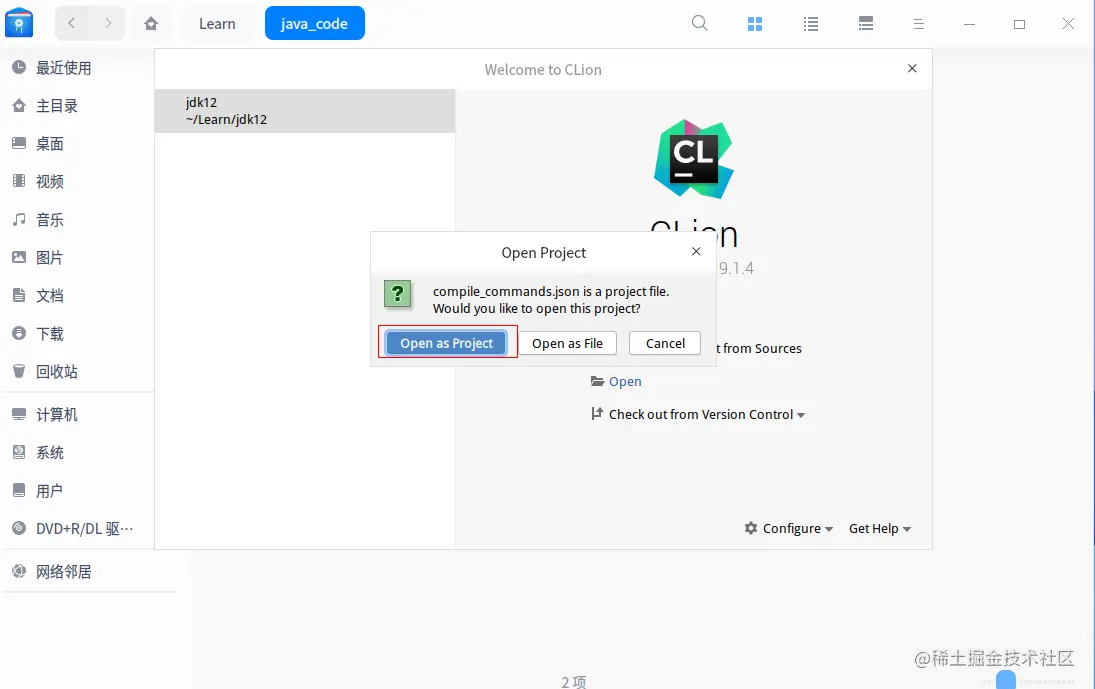Go to home directory icon
1095x689 pixels.
pyautogui.click(x=151, y=24)
